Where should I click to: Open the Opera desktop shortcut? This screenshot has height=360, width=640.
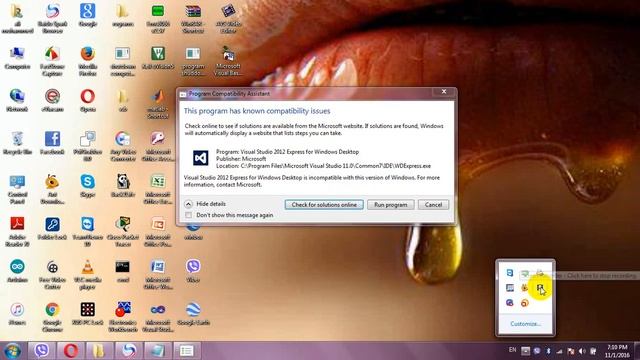coord(87,100)
